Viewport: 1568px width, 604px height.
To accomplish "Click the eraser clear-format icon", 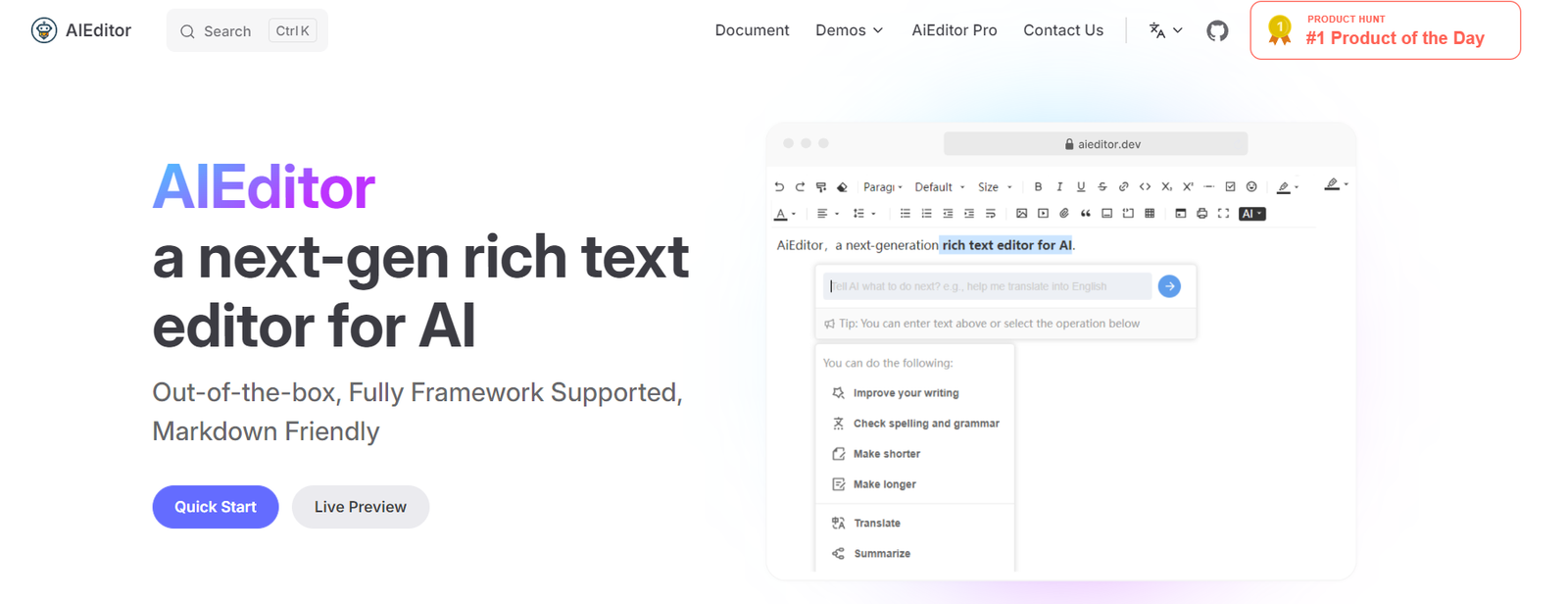I will pyautogui.click(x=842, y=186).
